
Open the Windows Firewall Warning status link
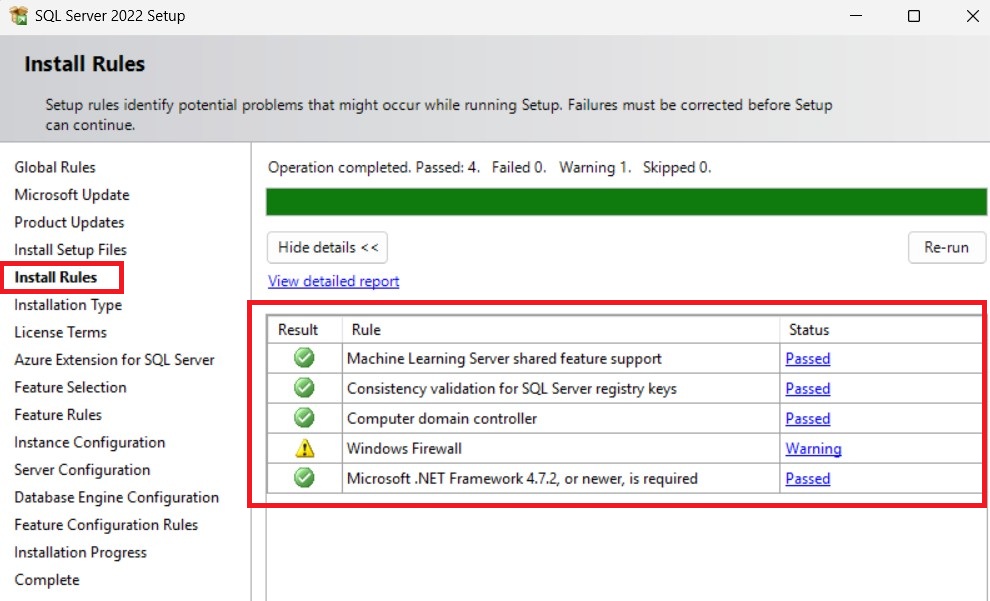(813, 449)
